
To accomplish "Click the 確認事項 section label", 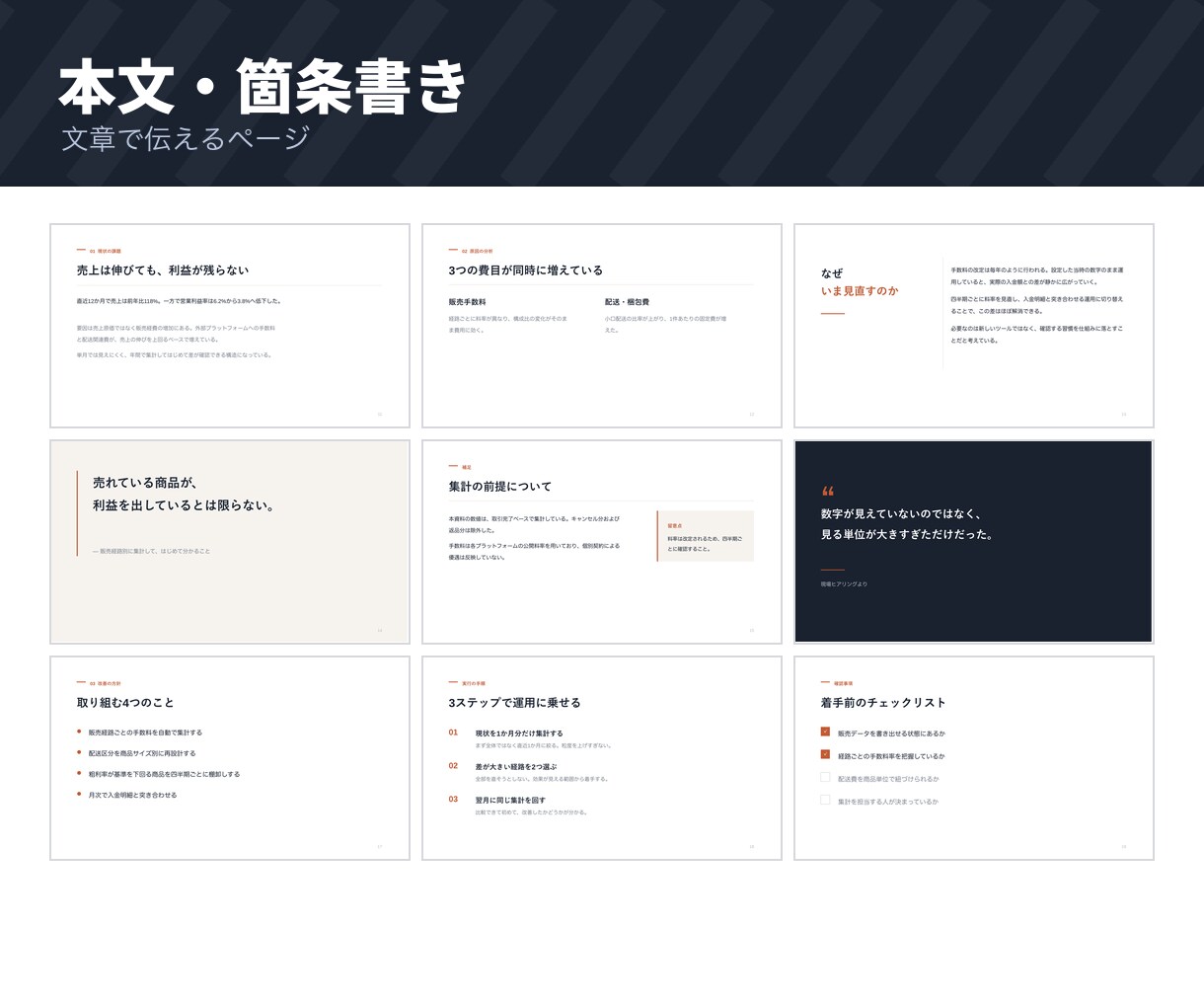I will coord(843,683).
